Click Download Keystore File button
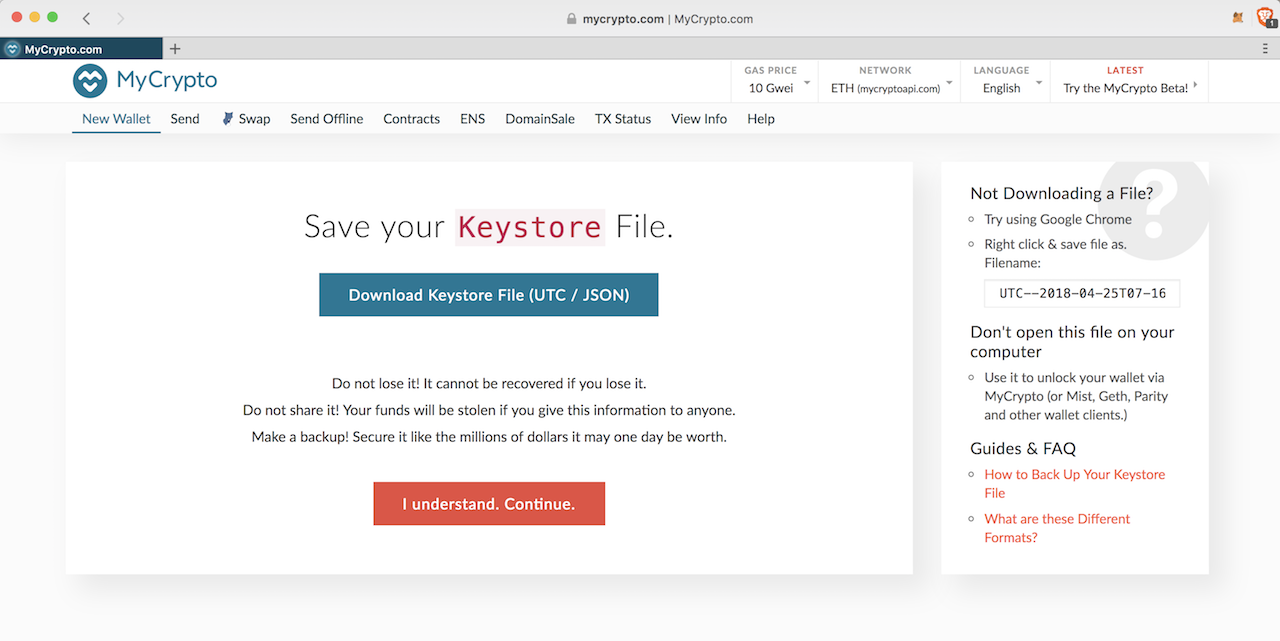The height and width of the screenshot is (641, 1280). [488, 295]
